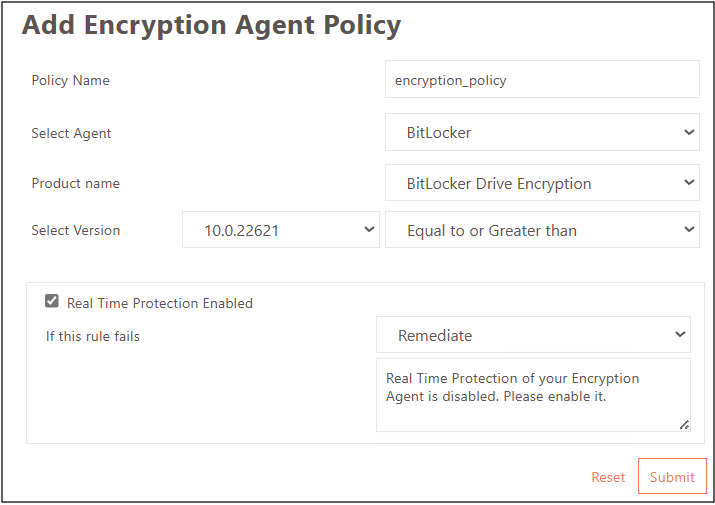This screenshot has height=505, width=715.
Task: Expand the BitLocker Drive Encryption product dropdown
Action: point(541,183)
